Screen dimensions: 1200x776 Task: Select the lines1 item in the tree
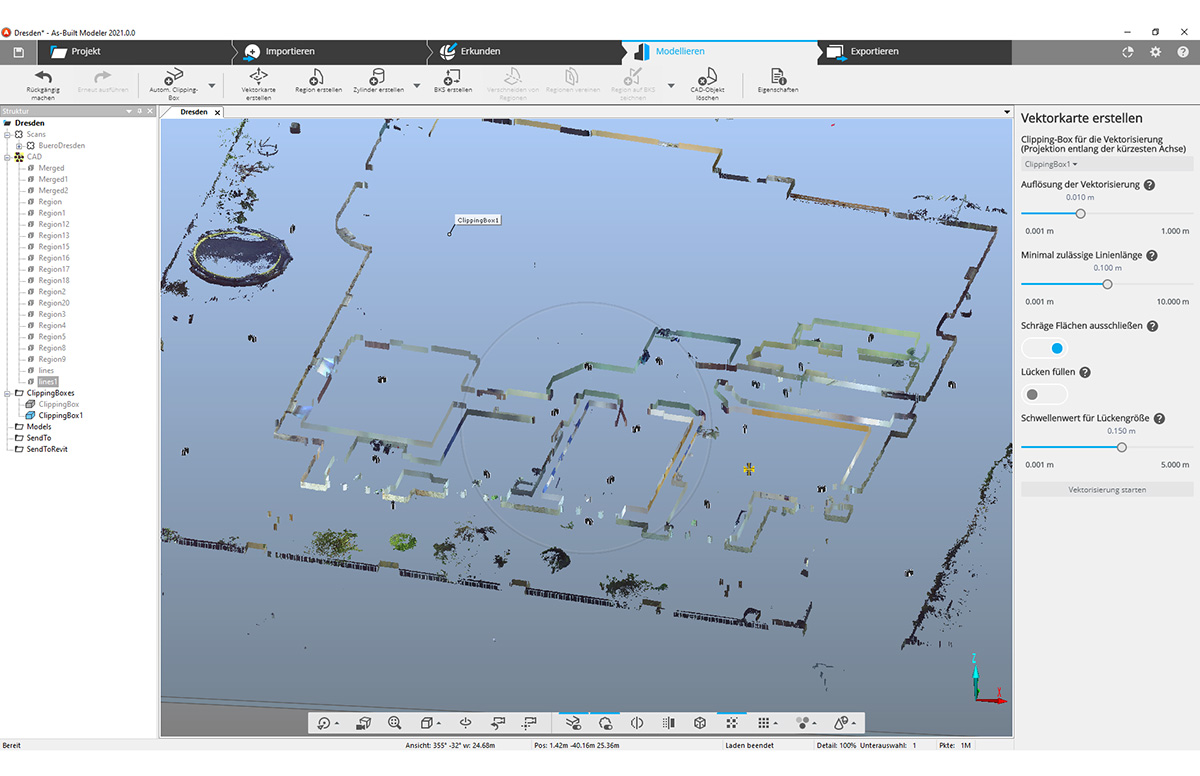pos(48,381)
